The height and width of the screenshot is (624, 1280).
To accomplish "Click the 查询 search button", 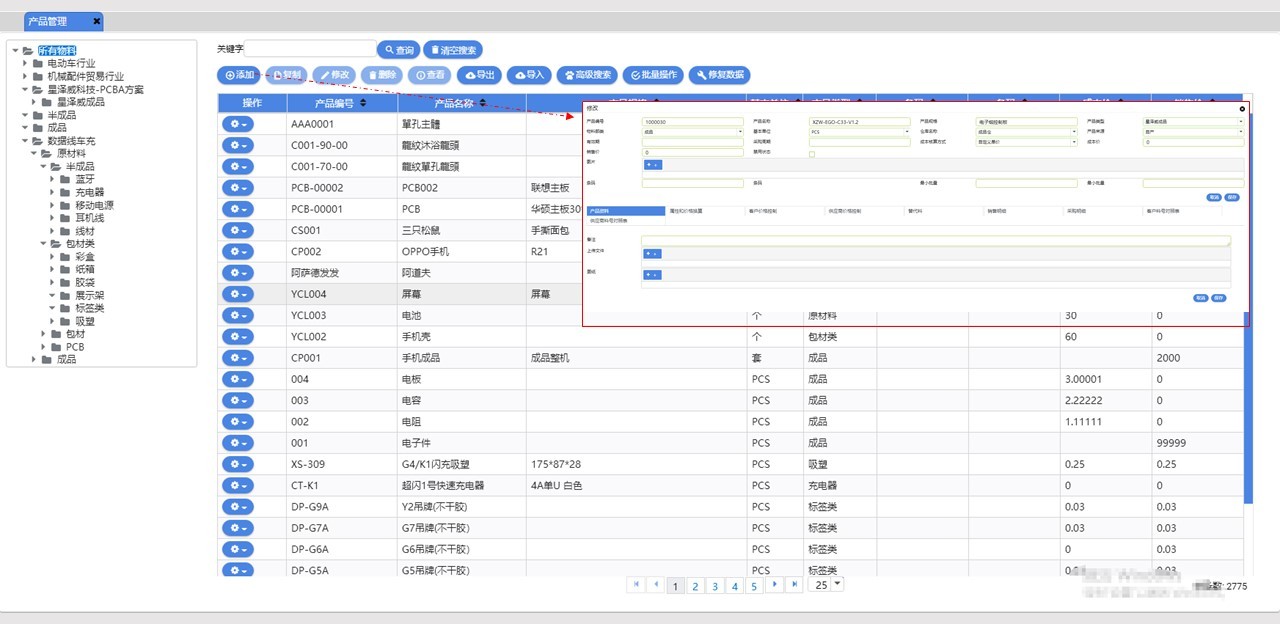I will [398, 50].
